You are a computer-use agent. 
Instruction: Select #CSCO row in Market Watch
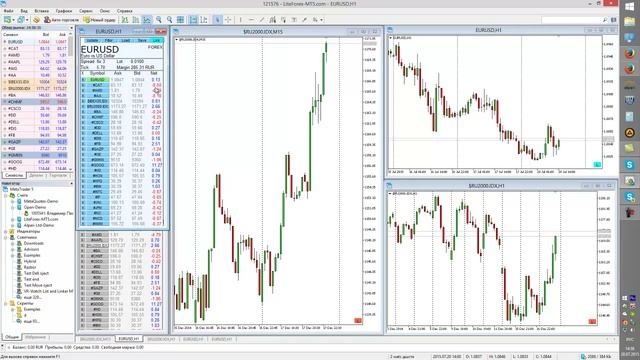[35, 109]
